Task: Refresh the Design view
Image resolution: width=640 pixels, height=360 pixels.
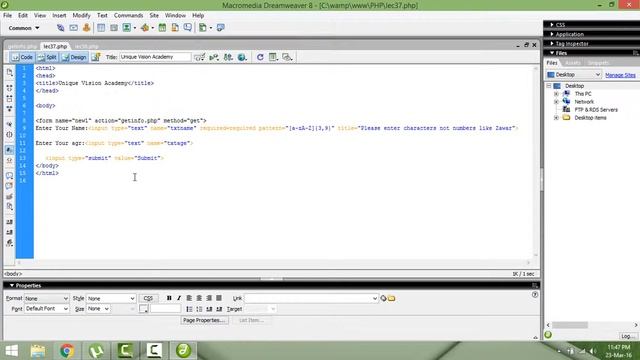Action: coord(260,57)
